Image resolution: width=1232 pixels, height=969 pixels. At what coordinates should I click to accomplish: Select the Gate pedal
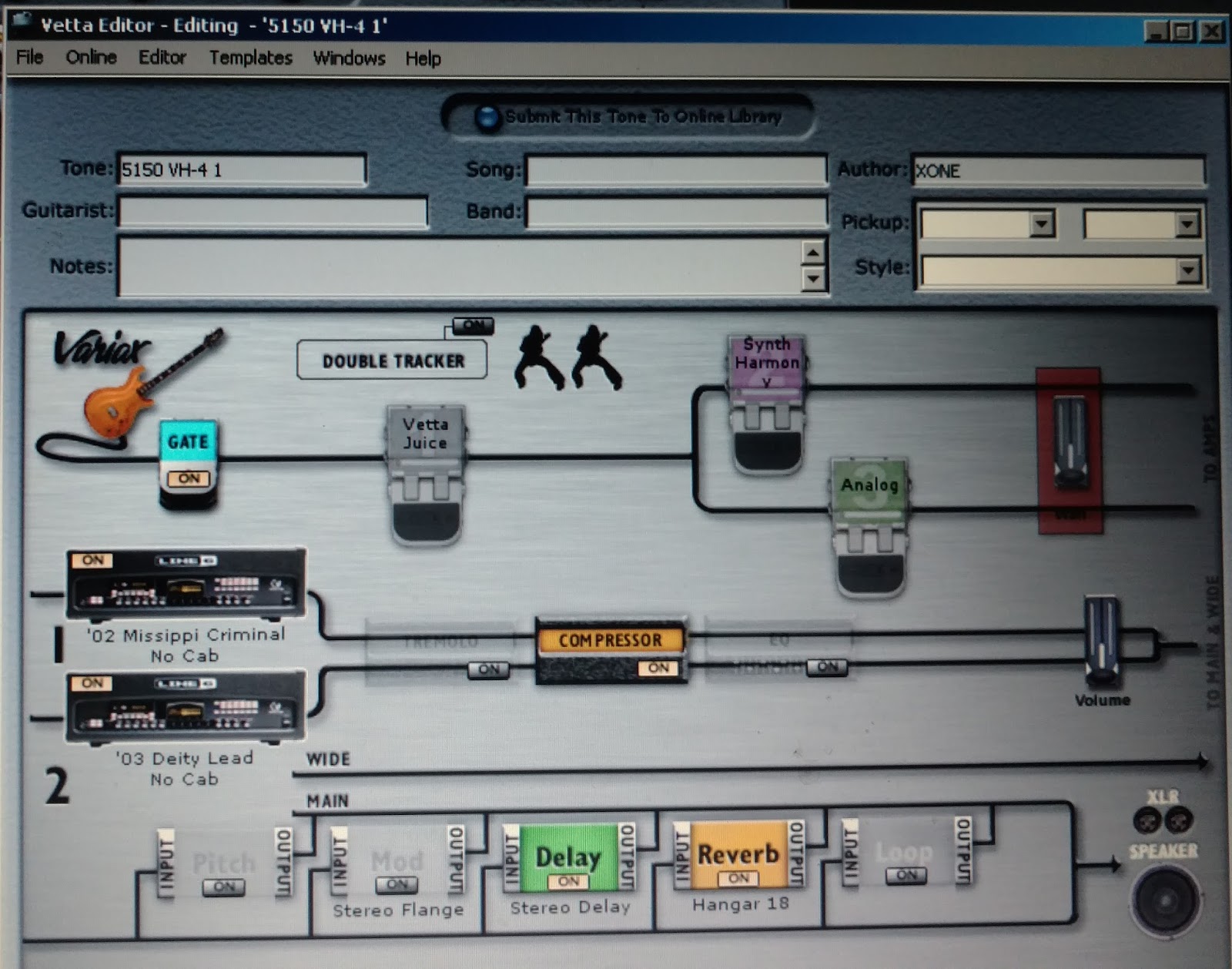pos(189,464)
